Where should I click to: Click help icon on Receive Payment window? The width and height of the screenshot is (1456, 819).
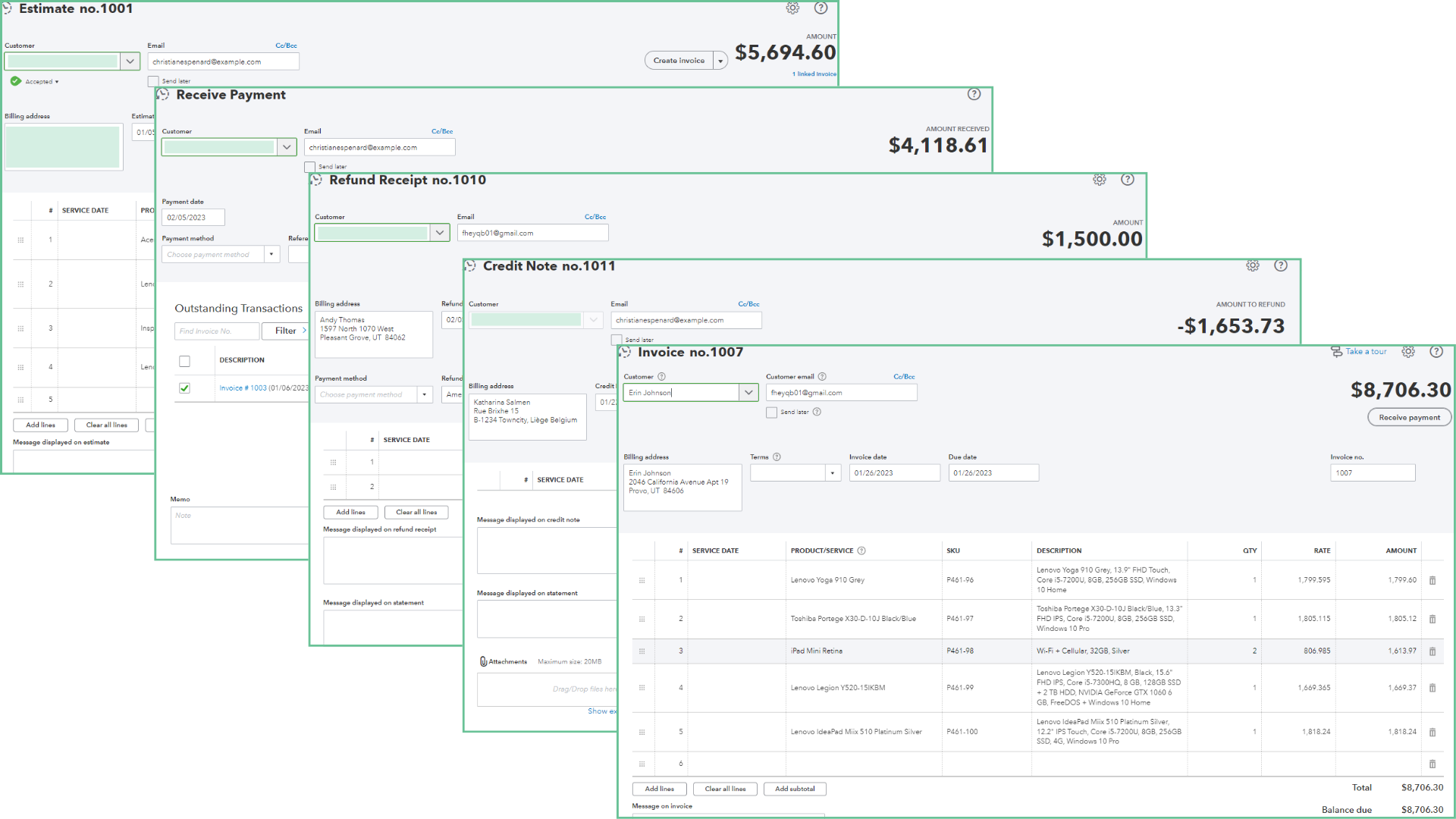(974, 94)
